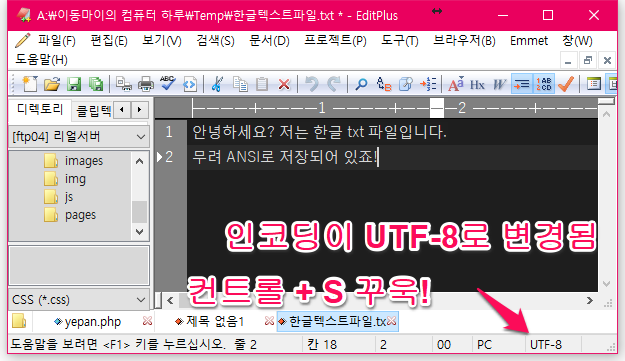Expand the [ftp04] 리얼서버 dropdown
625x361 pixels.
point(140,137)
